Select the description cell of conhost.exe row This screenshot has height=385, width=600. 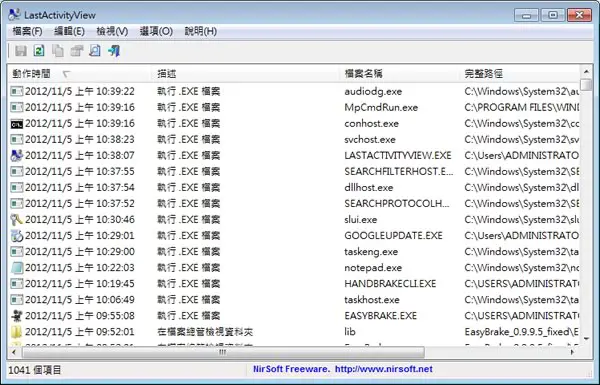pos(189,124)
